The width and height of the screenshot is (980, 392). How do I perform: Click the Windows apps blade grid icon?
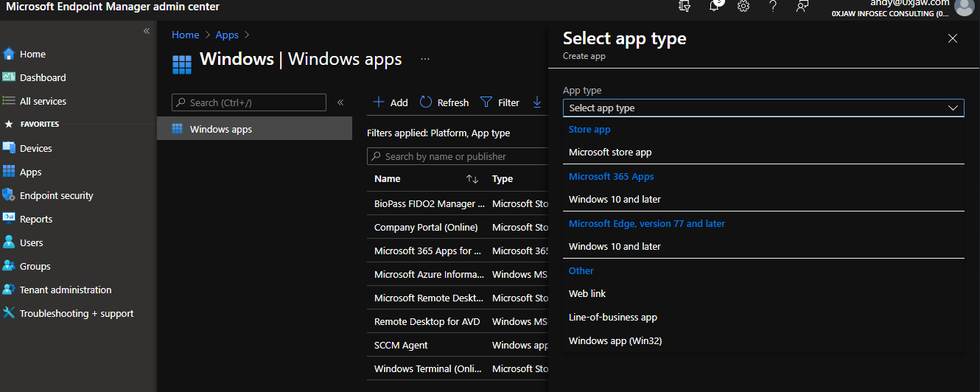click(181, 64)
